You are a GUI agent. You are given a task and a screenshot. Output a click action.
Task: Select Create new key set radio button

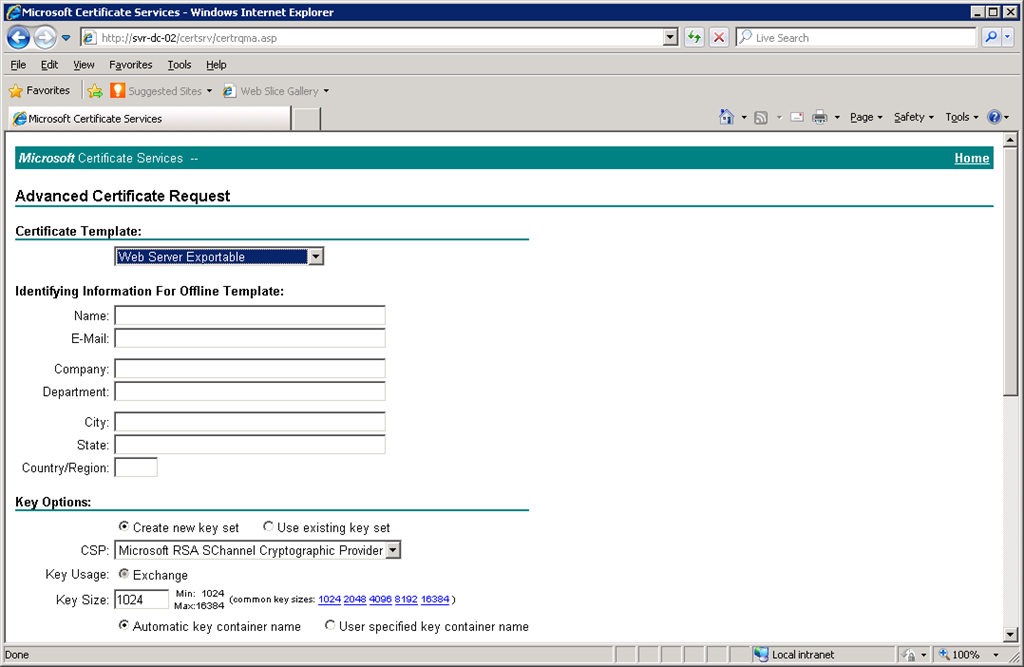124,527
